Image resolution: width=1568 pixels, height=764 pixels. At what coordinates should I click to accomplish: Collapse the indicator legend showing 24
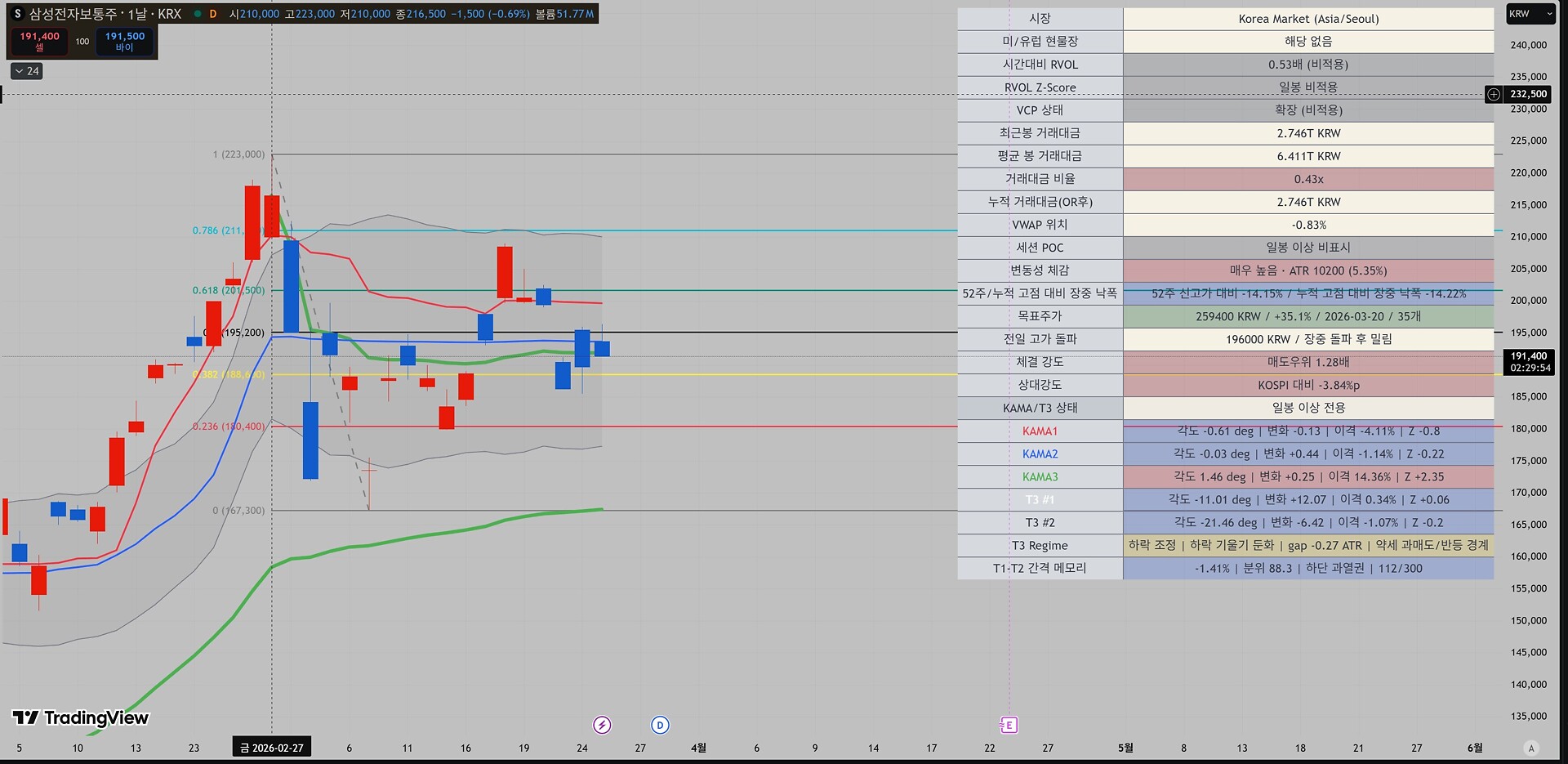click(x=27, y=71)
